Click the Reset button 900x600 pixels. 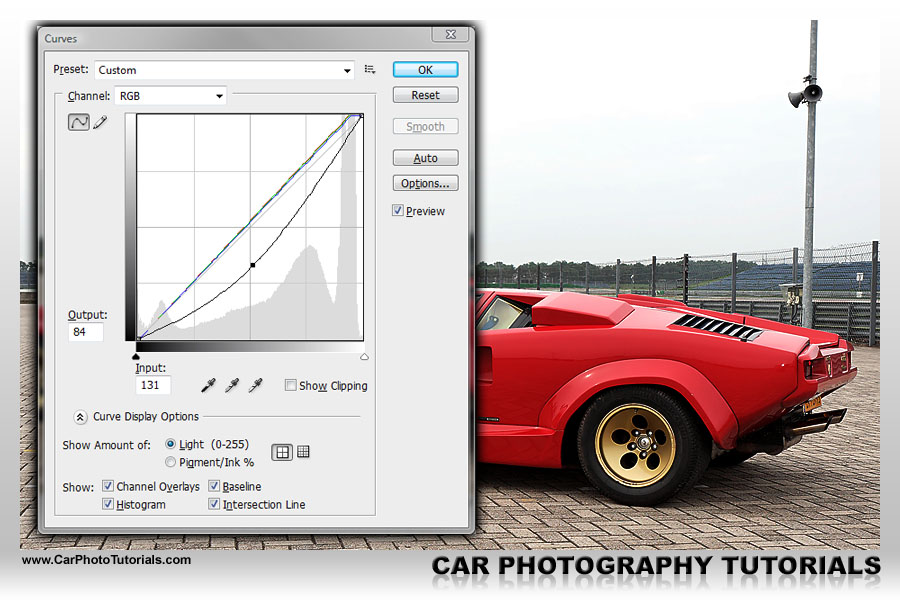(x=425, y=95)
